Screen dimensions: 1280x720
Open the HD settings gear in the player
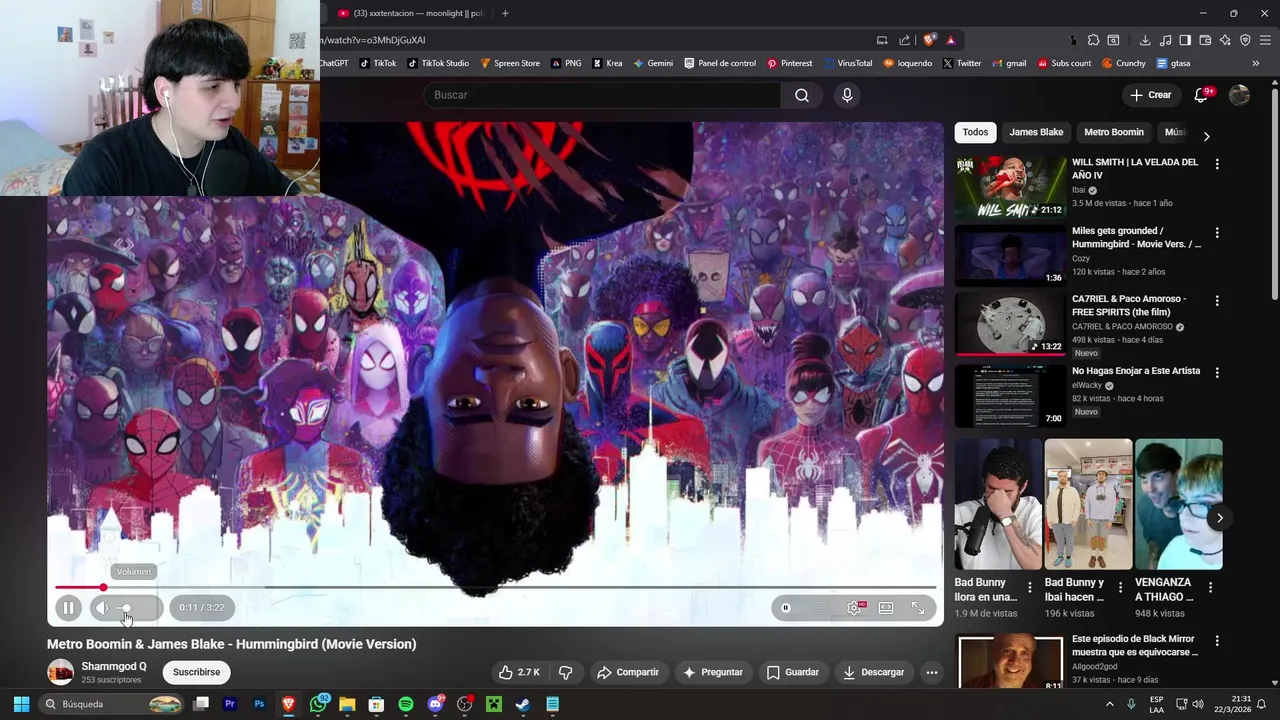tap(855, 607)
